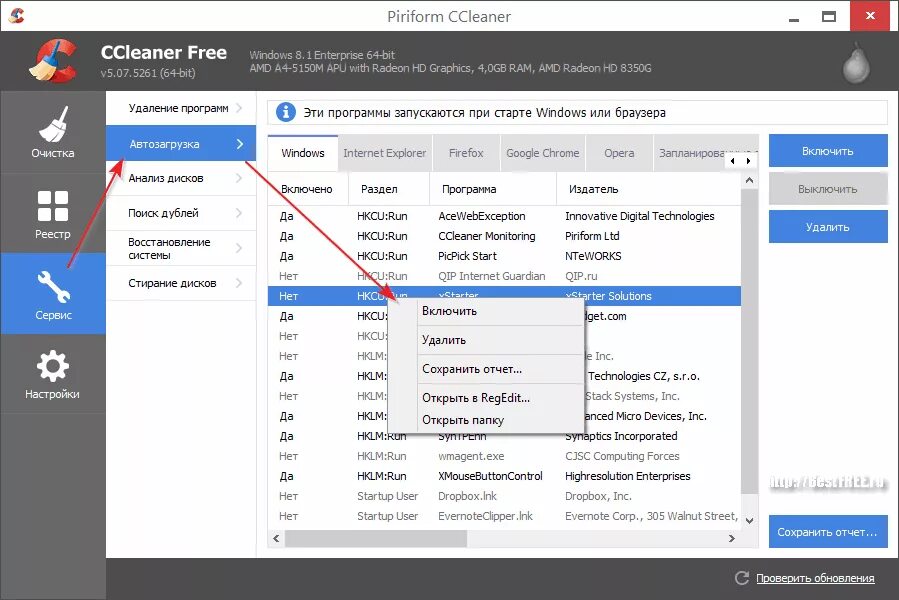Screen dimensions: 899x600
Task: Switch to Google Chrome tab
Action: (x=542, y=153)
